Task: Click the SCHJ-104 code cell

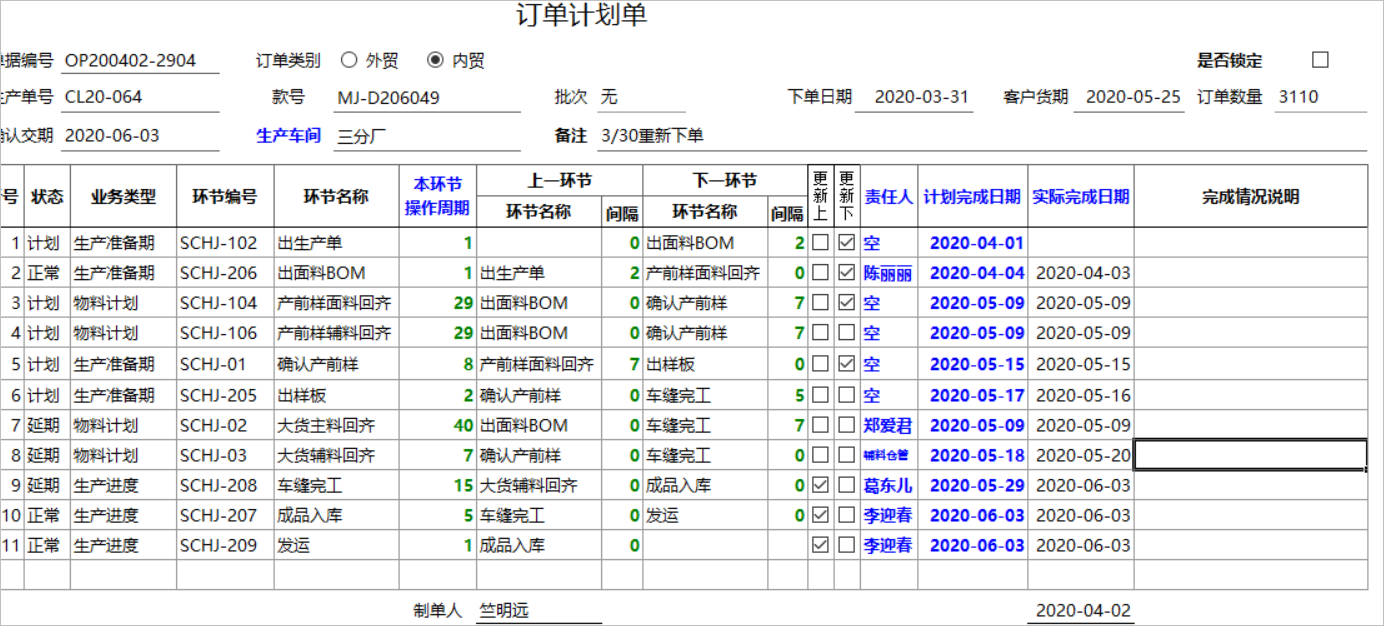Action: (x=225, y=303)
